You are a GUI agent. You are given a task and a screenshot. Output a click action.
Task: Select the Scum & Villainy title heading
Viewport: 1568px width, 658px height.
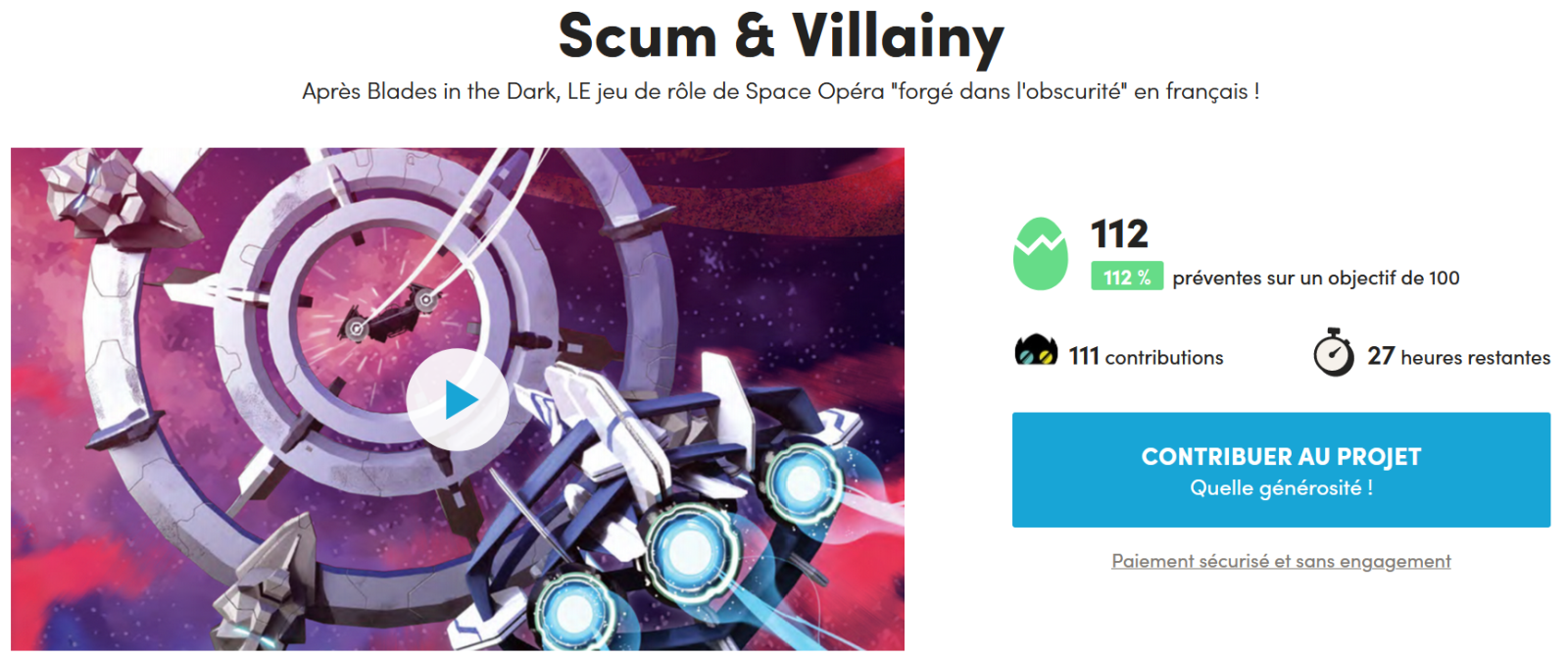pos(781,36)
